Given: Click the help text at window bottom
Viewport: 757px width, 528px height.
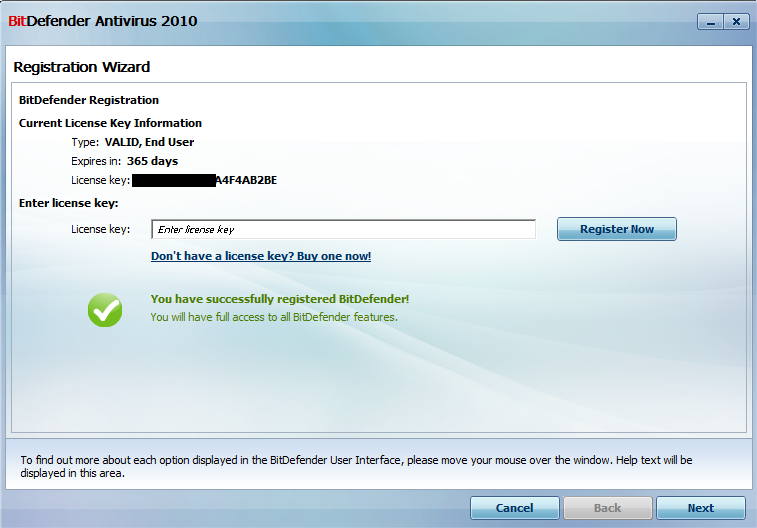Looking at the screenshot, I should [x=356, y=466].
